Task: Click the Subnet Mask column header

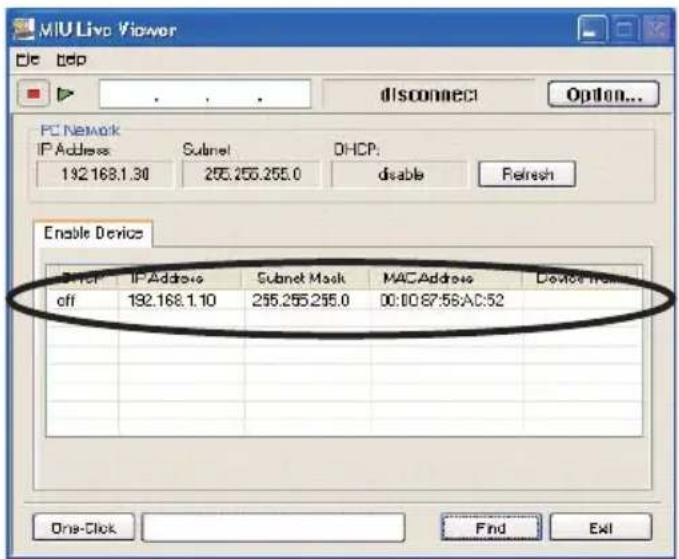Action: 306,278
